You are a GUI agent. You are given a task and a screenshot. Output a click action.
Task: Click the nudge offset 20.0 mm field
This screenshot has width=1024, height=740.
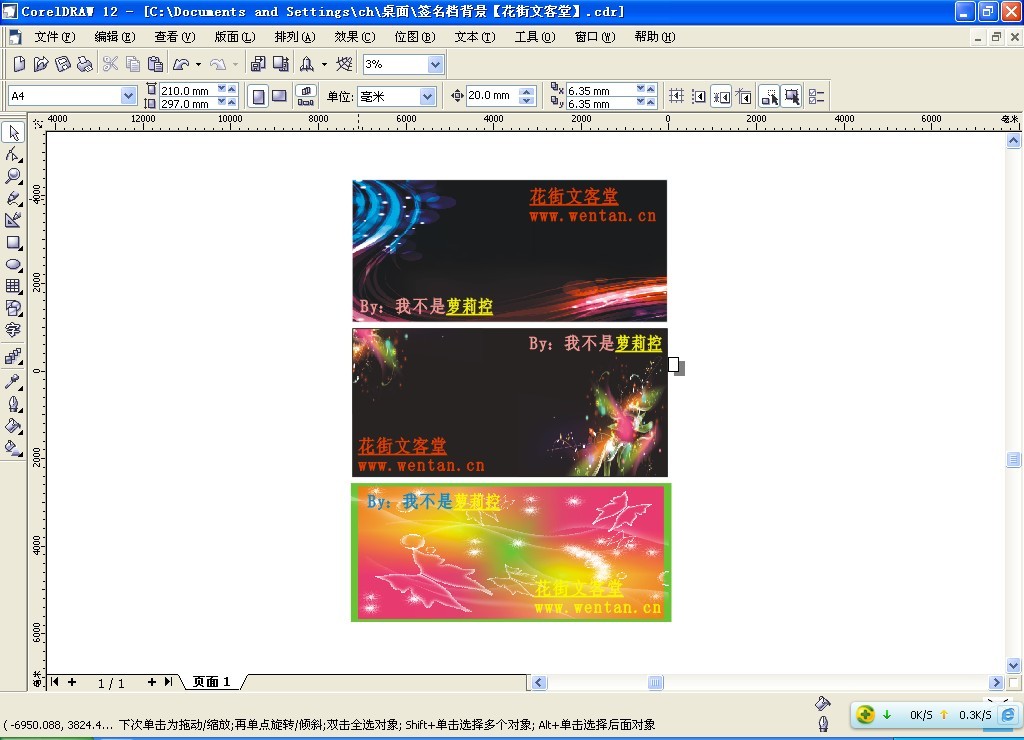tap(491, 96)
